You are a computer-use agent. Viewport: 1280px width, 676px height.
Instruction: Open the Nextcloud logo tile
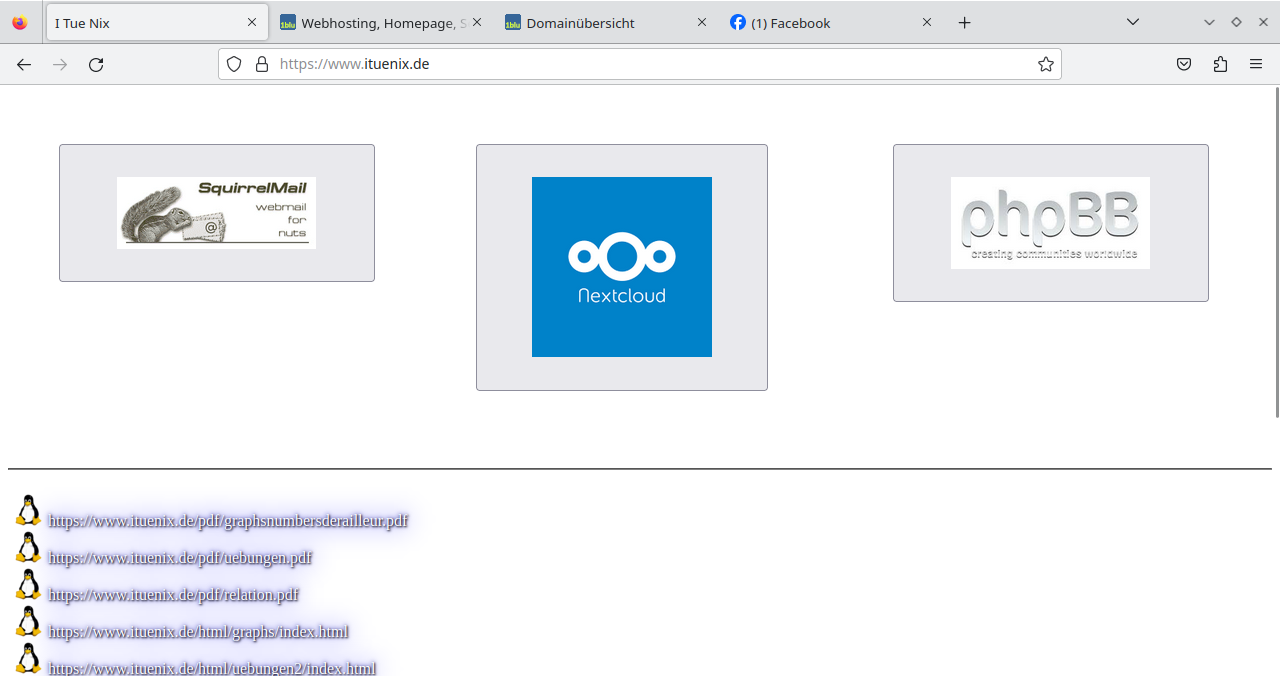click(x=621, y=267)
